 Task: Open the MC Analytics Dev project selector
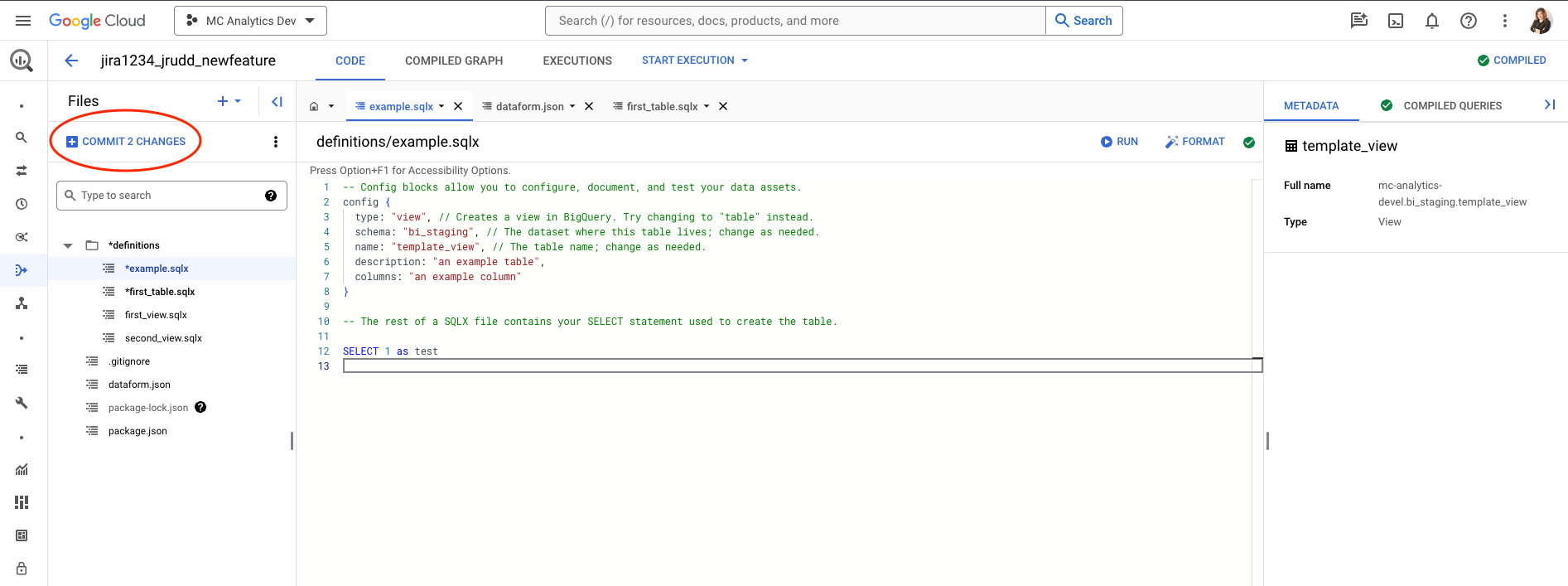pyautogui.click(x=250, y=21)
